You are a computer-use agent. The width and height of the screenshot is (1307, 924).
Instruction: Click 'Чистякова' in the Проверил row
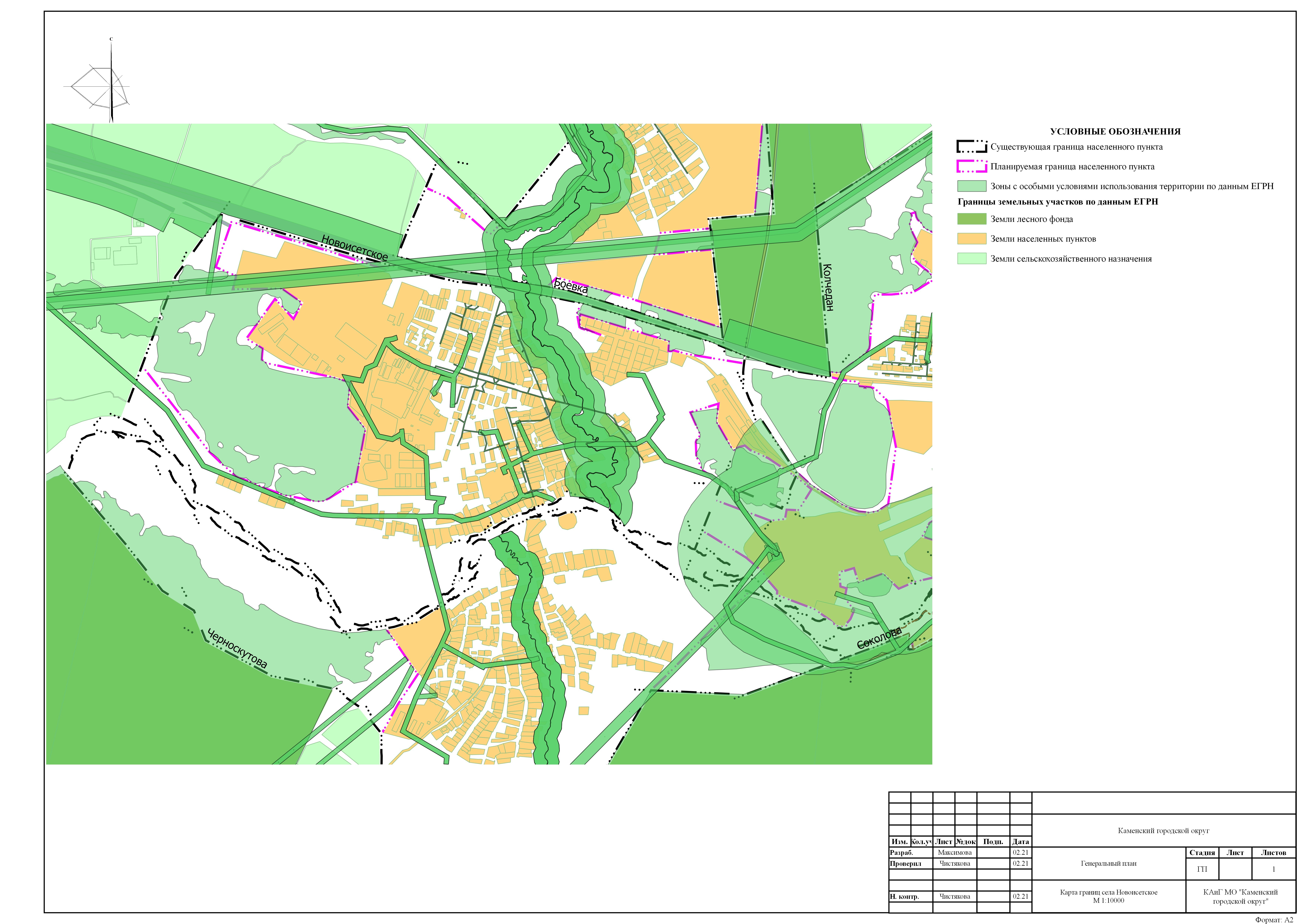click(955, 864)
